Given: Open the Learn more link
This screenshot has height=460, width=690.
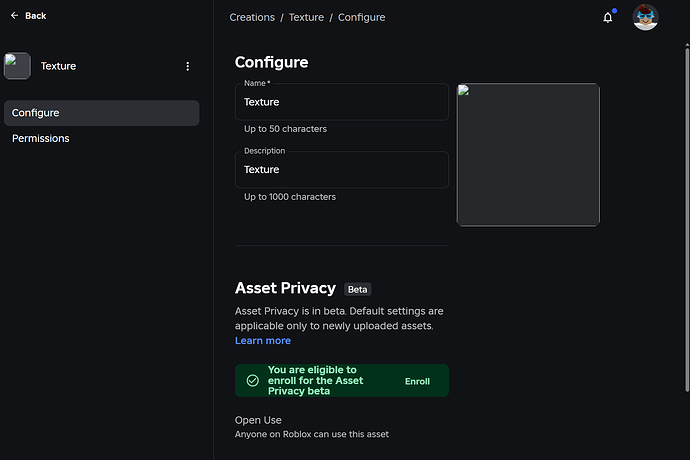Looking at the screenshot, I should click(x=263, y=341).
